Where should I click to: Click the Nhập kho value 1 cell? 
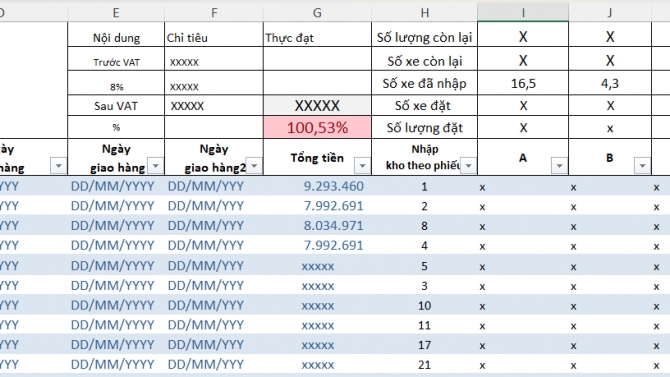424,186
